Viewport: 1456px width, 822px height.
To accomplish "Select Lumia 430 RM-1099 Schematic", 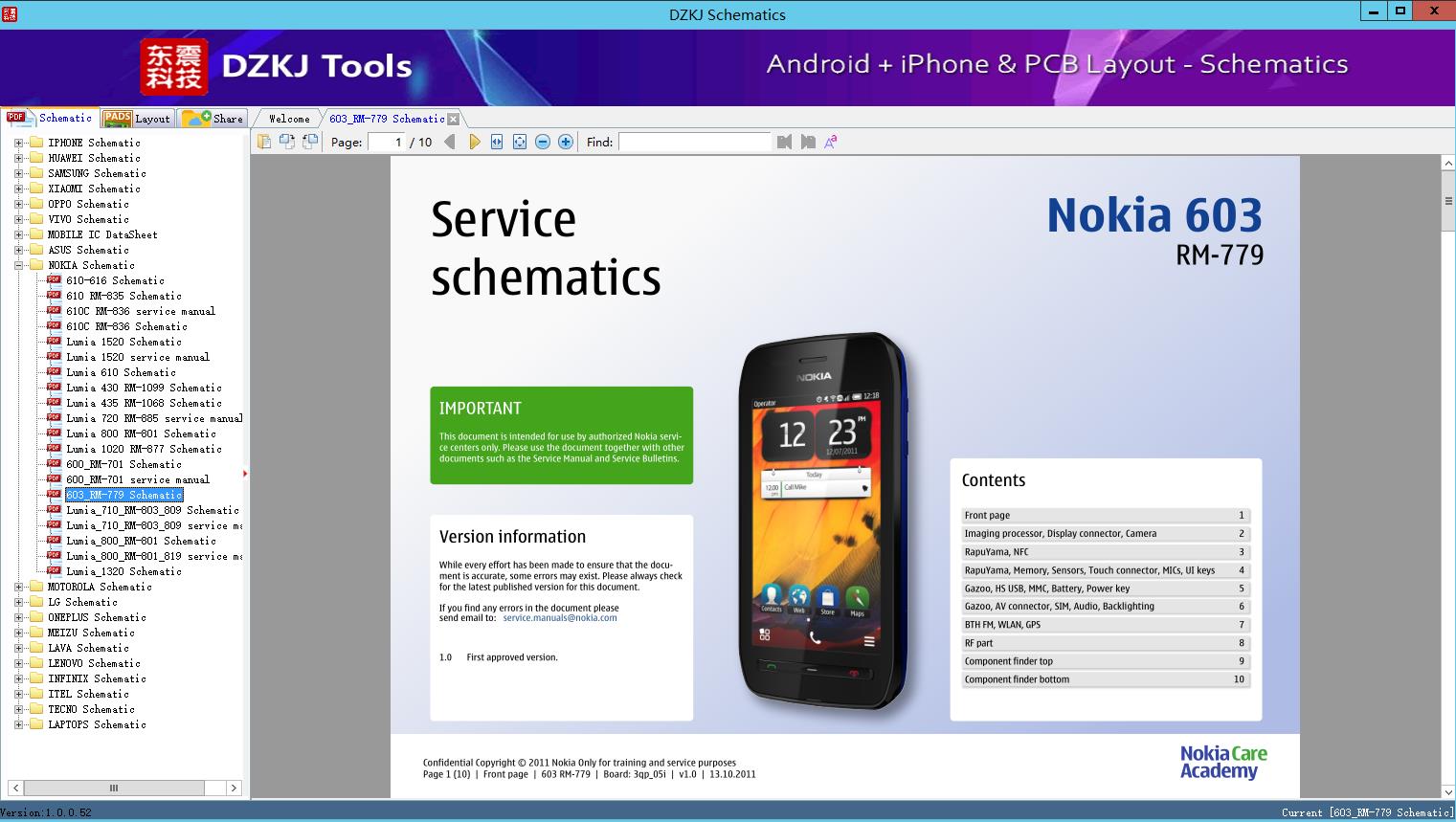I will (144, 388).
